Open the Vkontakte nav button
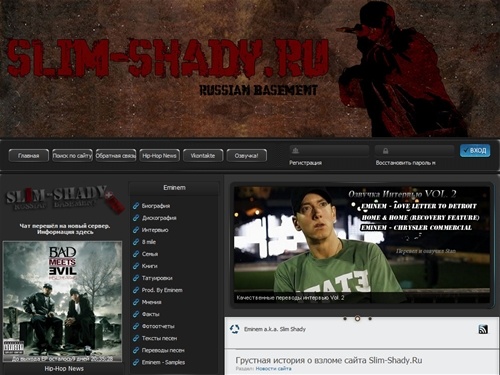Viewport: 500px width, 375px height. [203, 156]
